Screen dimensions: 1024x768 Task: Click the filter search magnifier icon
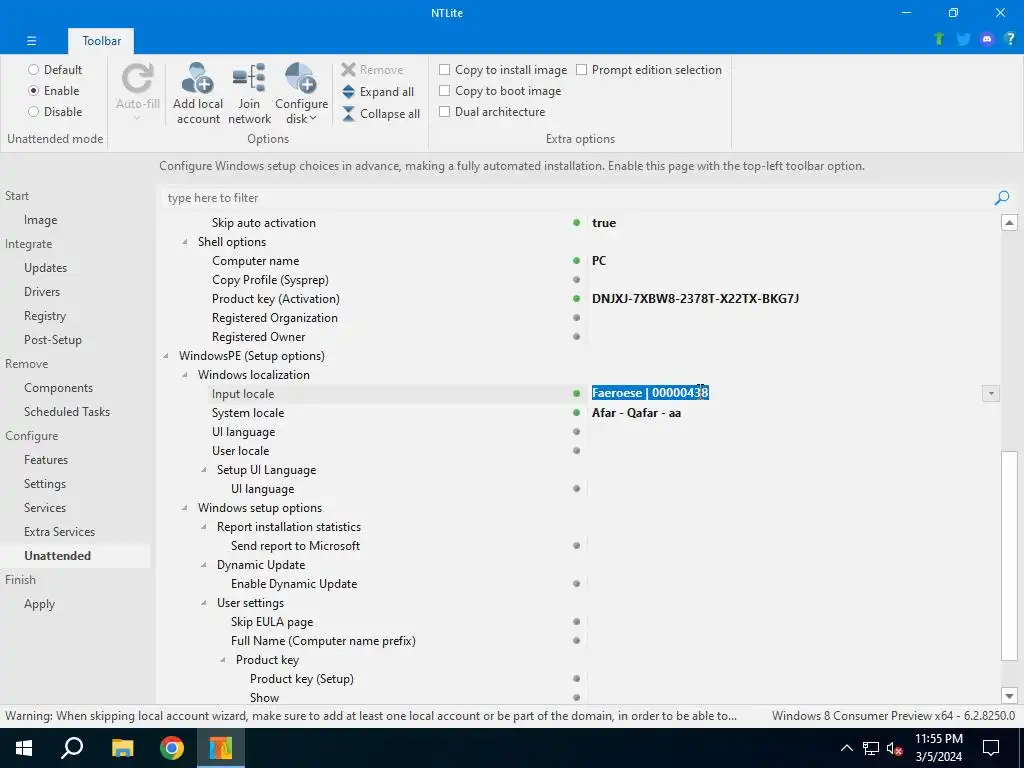pos(1002,198)
